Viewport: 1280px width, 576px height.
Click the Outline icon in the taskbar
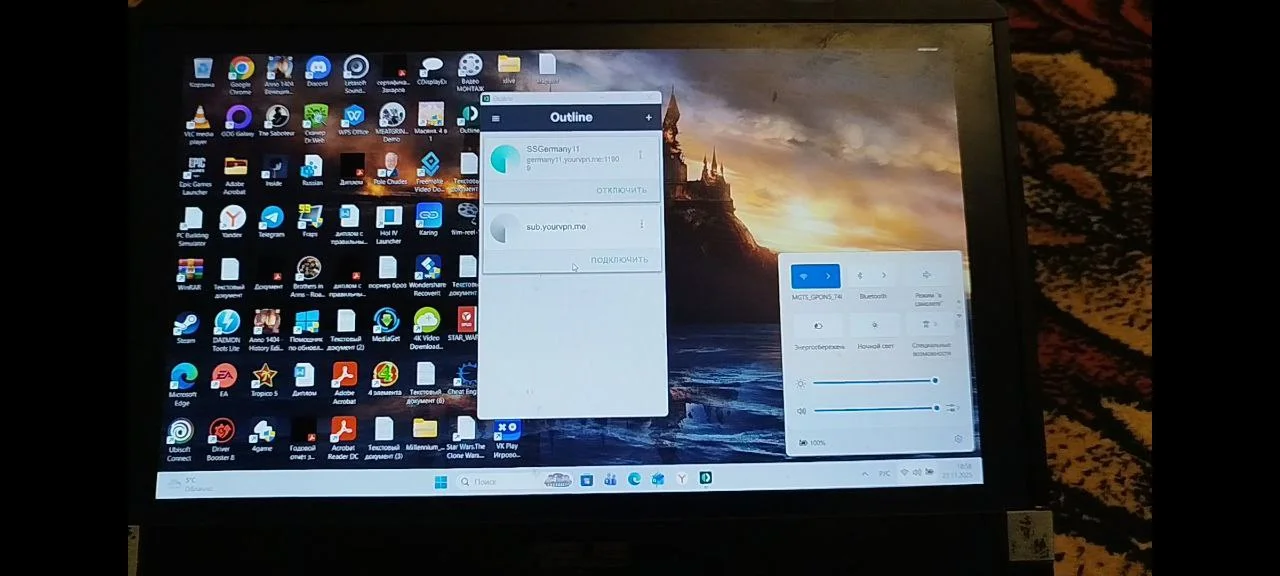[x=705, y=480]
